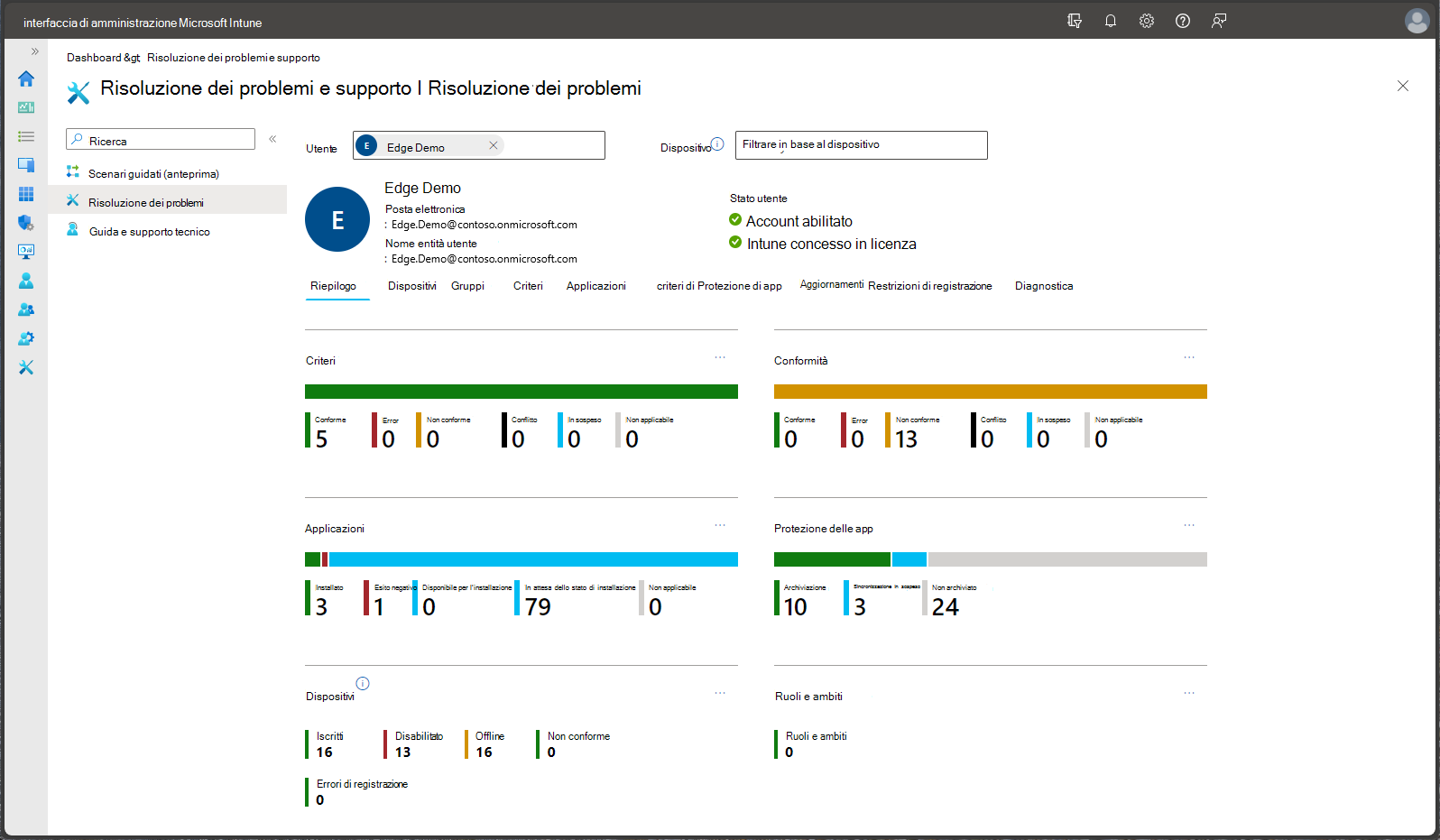Click the gray segment of Protezione delle app bar
1440x840 pixels.
coord(1067,559)
